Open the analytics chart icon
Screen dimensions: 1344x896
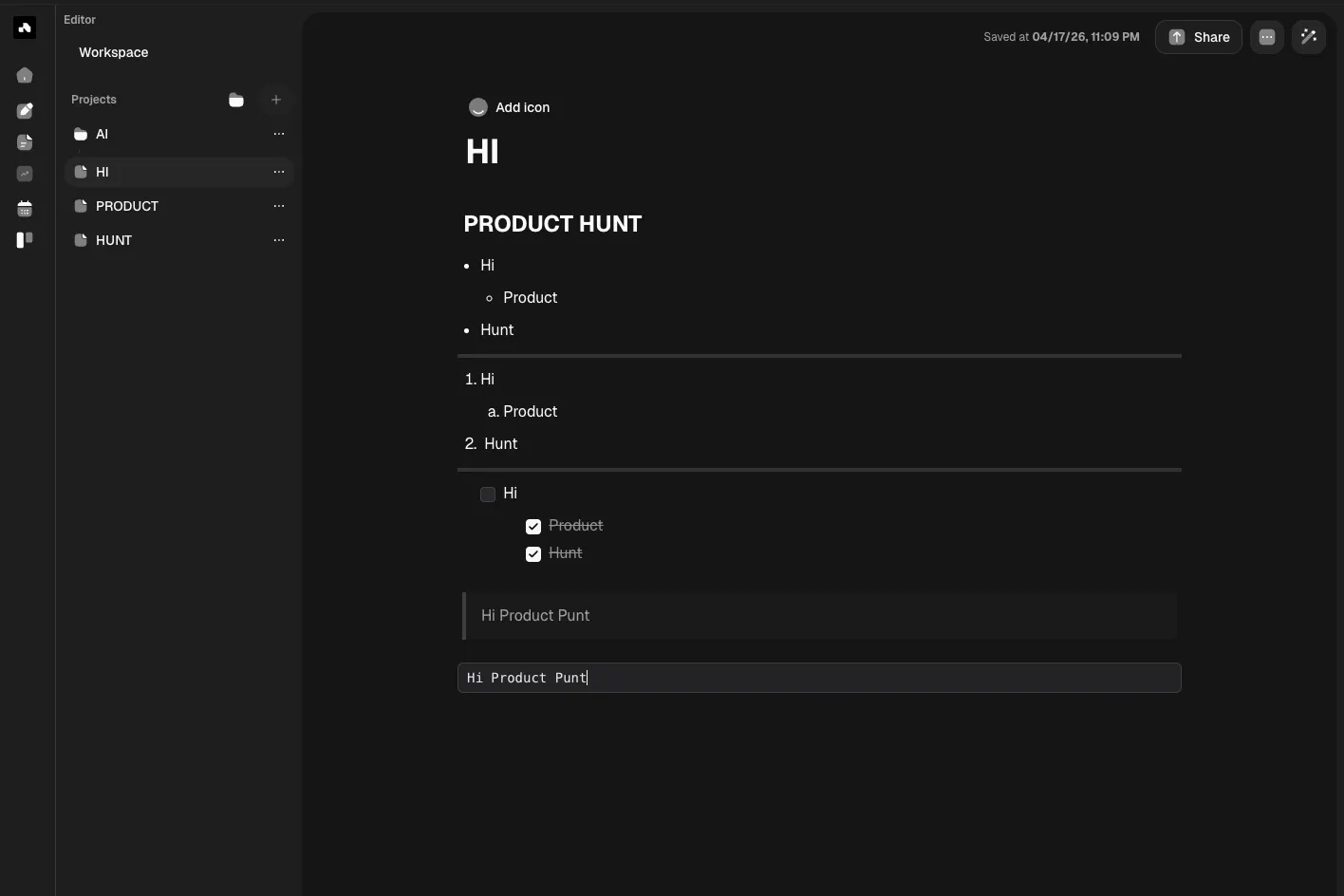coord(25,174)
